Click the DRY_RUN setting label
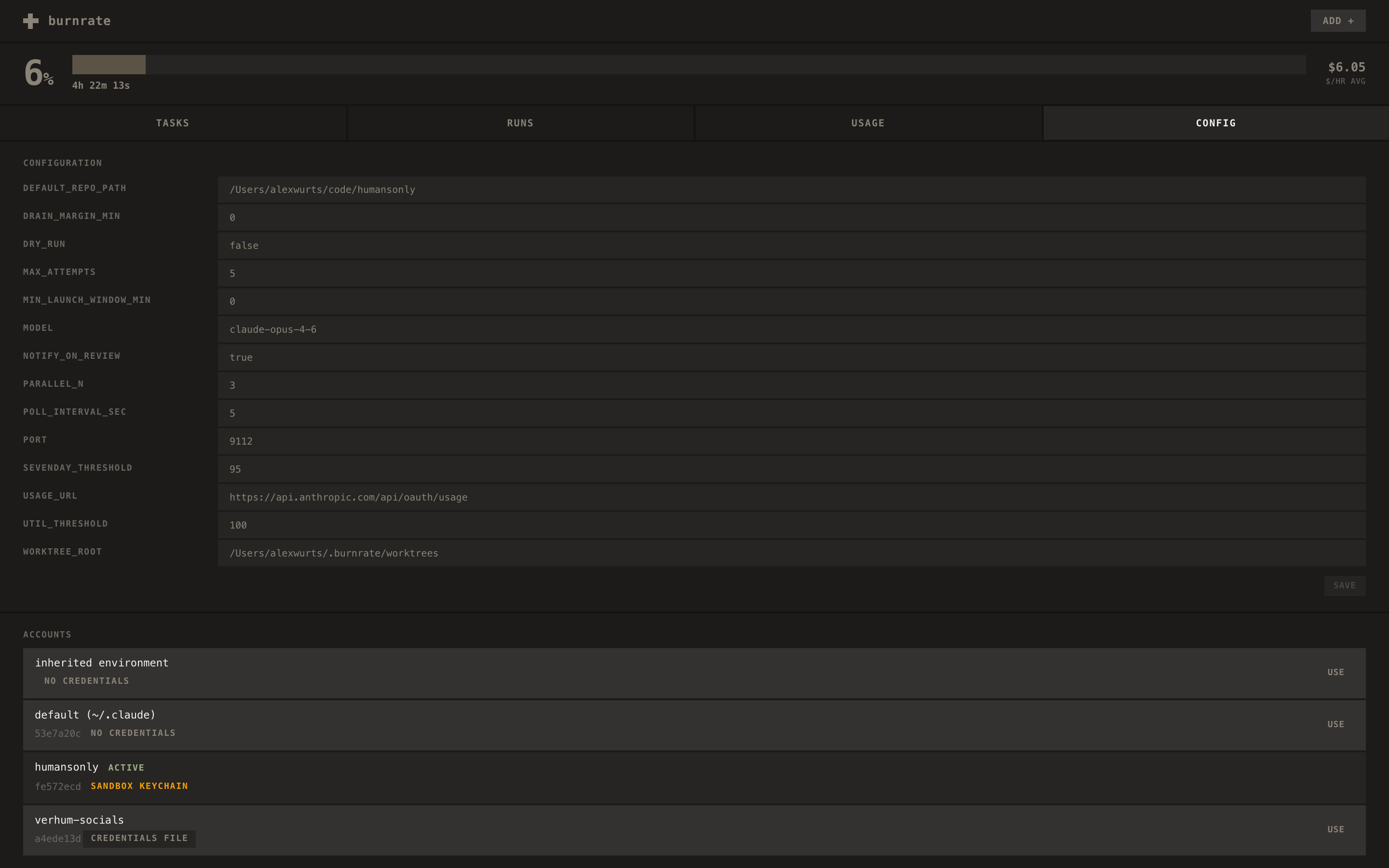Viewport: 1389px width, 868px height. (x=44, y=244)
